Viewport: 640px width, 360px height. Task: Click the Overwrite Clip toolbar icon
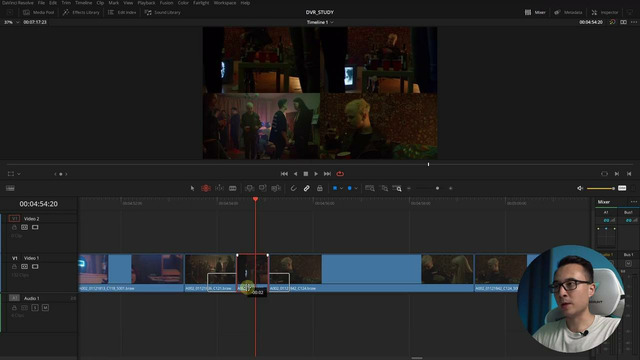(x=262, y=188)
